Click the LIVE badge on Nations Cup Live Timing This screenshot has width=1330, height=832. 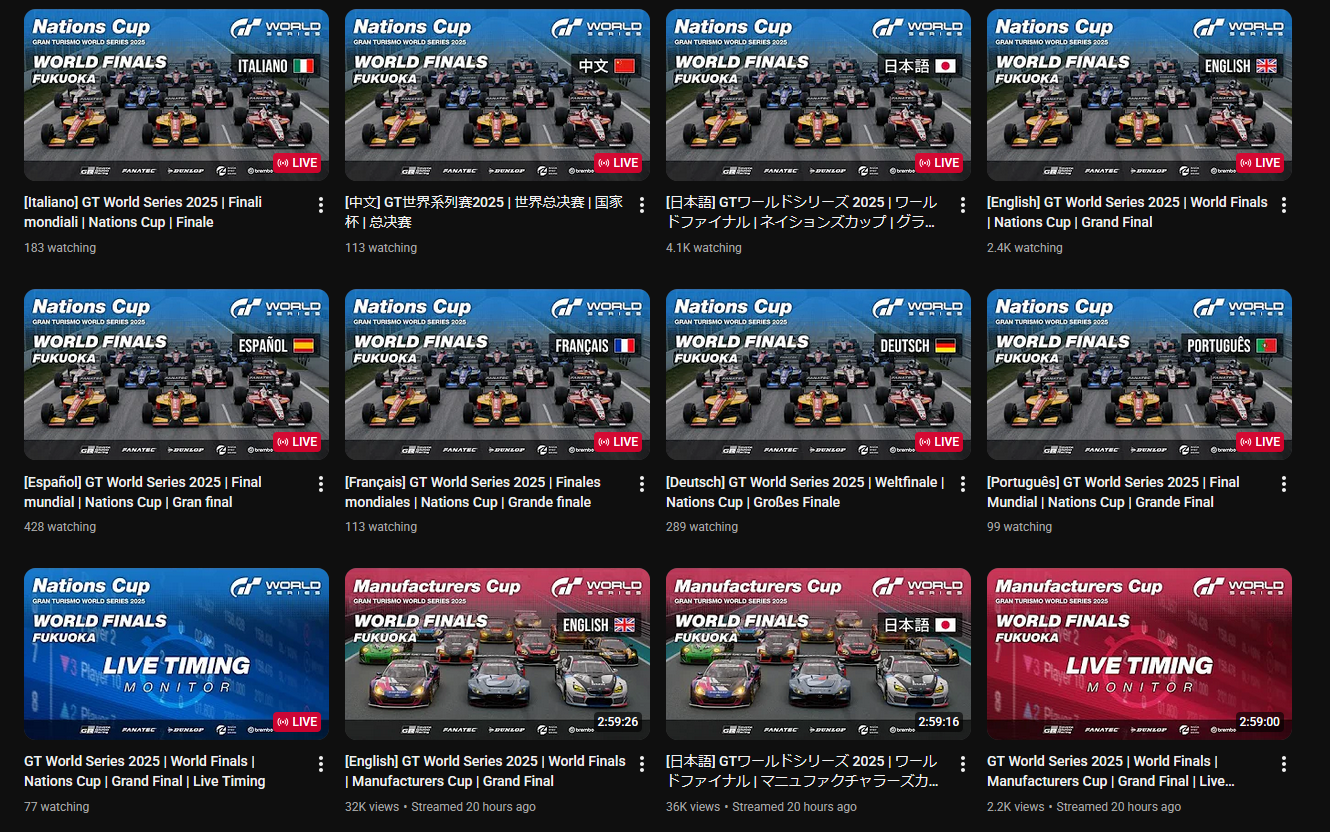pos(297,722)
